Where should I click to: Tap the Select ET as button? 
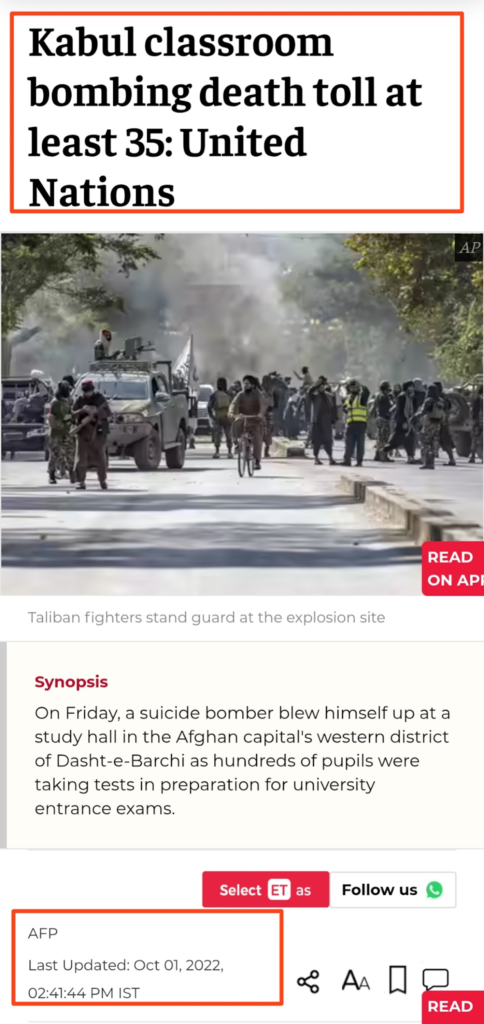(265, 889)
